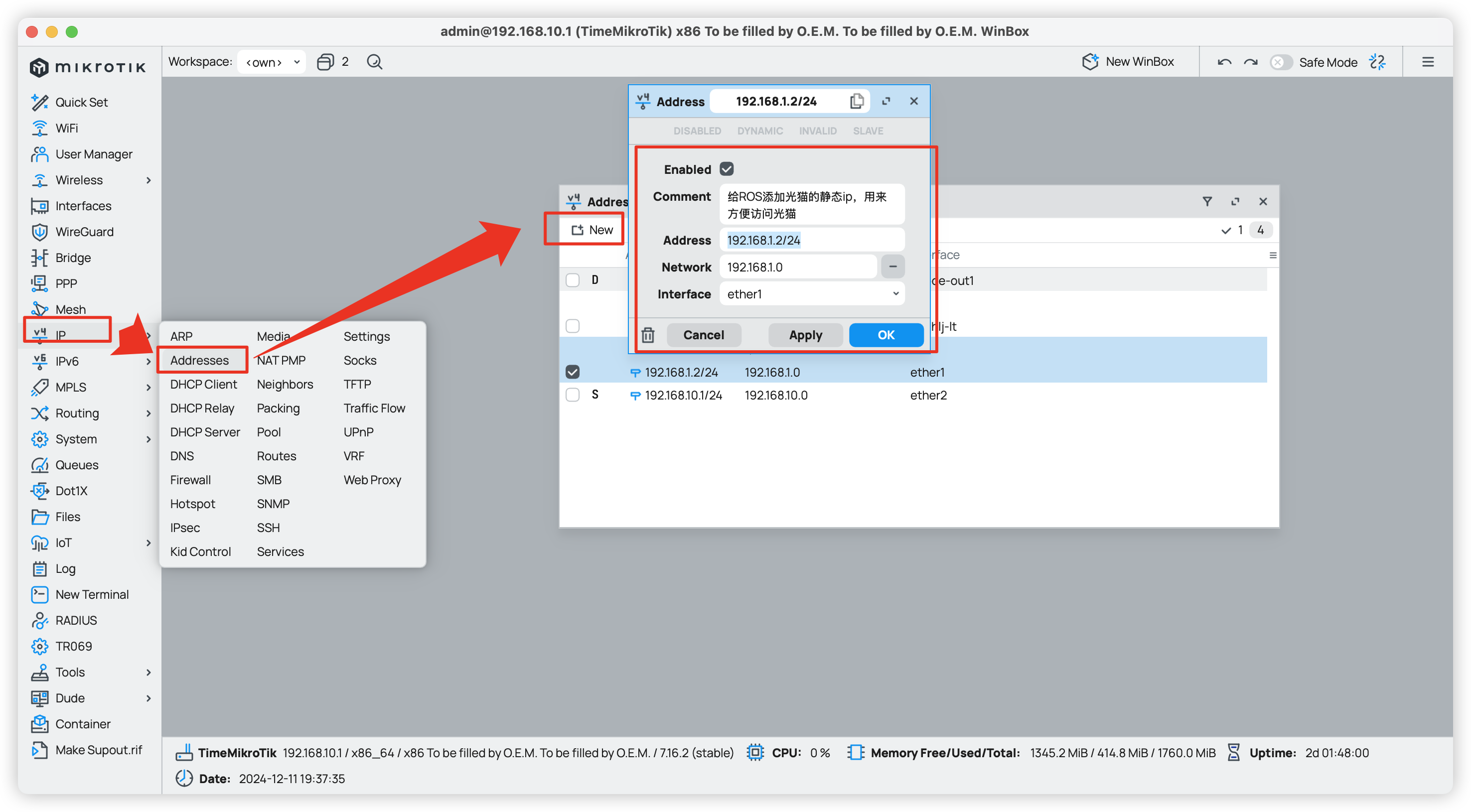Open TR069 settings
This screenshot has height=812, width=1471.
[74, 646]
